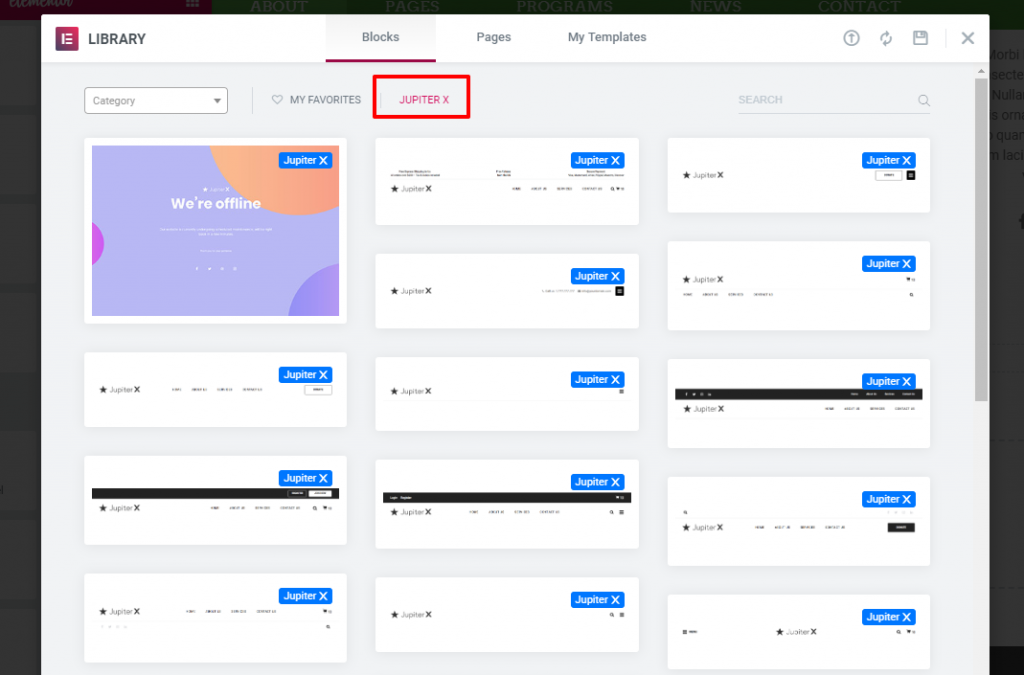Open the Elementor panel grid menu icon
The width and height of the screenshot is (1024, 675).
[193, 6]
